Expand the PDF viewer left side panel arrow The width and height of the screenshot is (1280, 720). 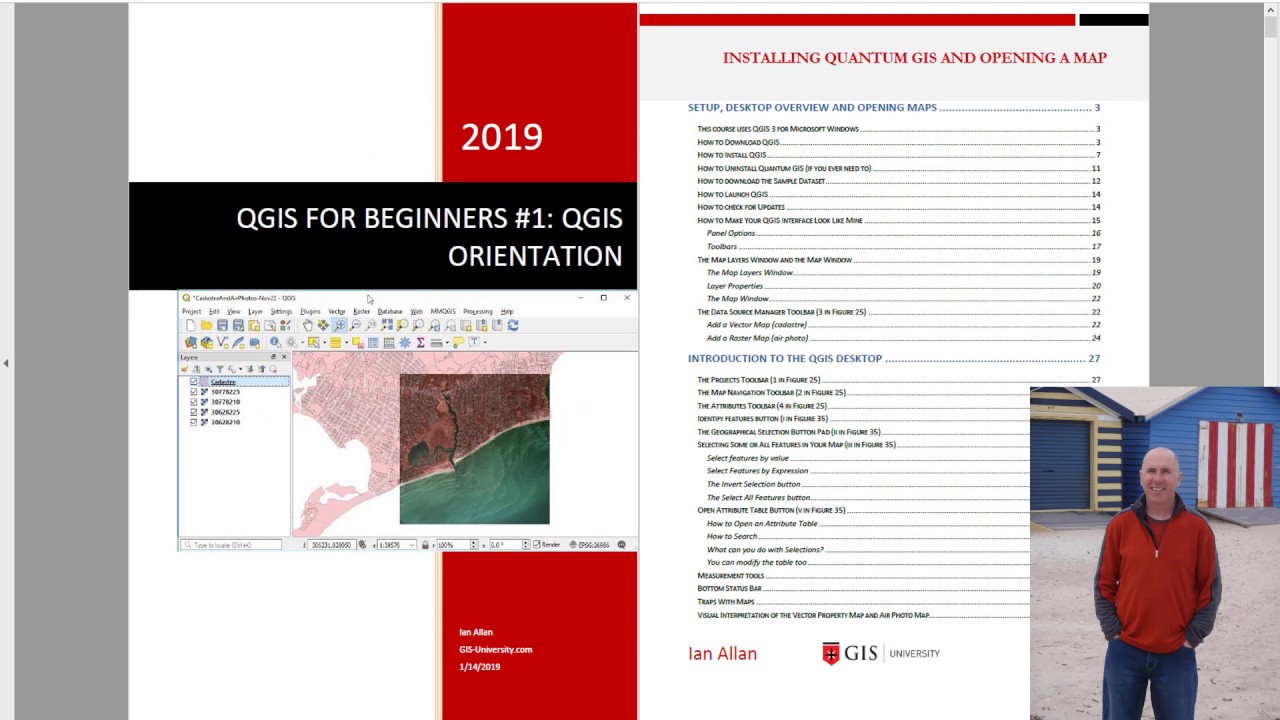5,363
